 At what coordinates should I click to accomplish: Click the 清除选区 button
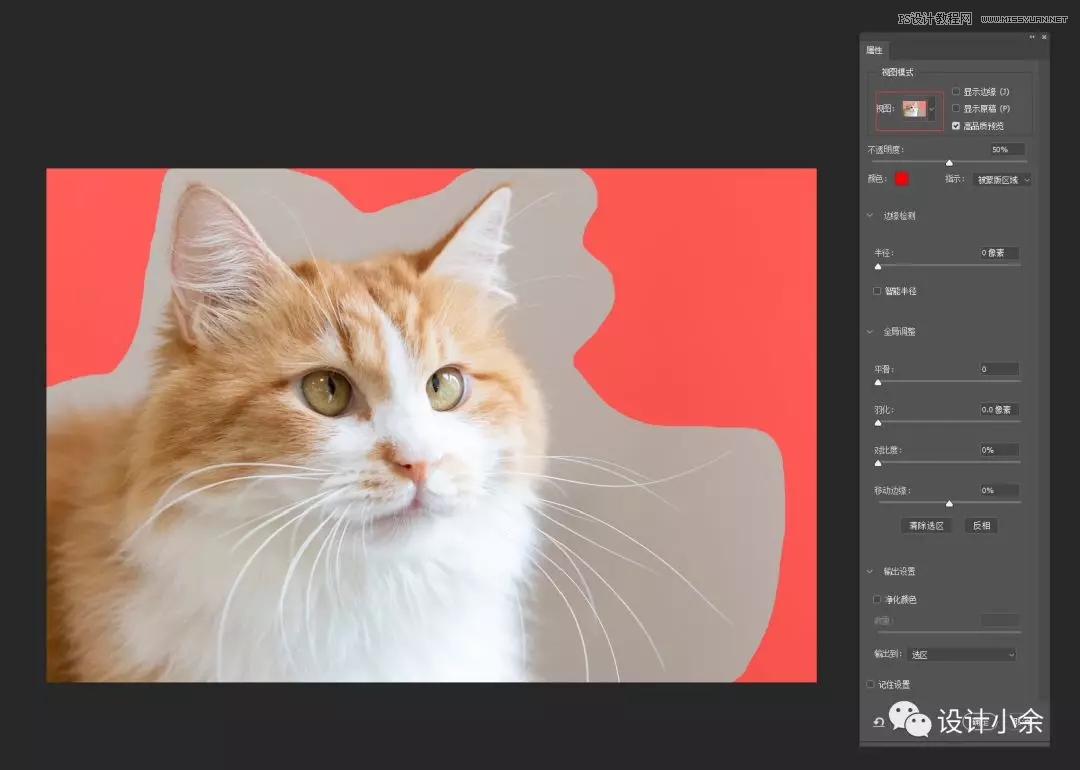926,526
